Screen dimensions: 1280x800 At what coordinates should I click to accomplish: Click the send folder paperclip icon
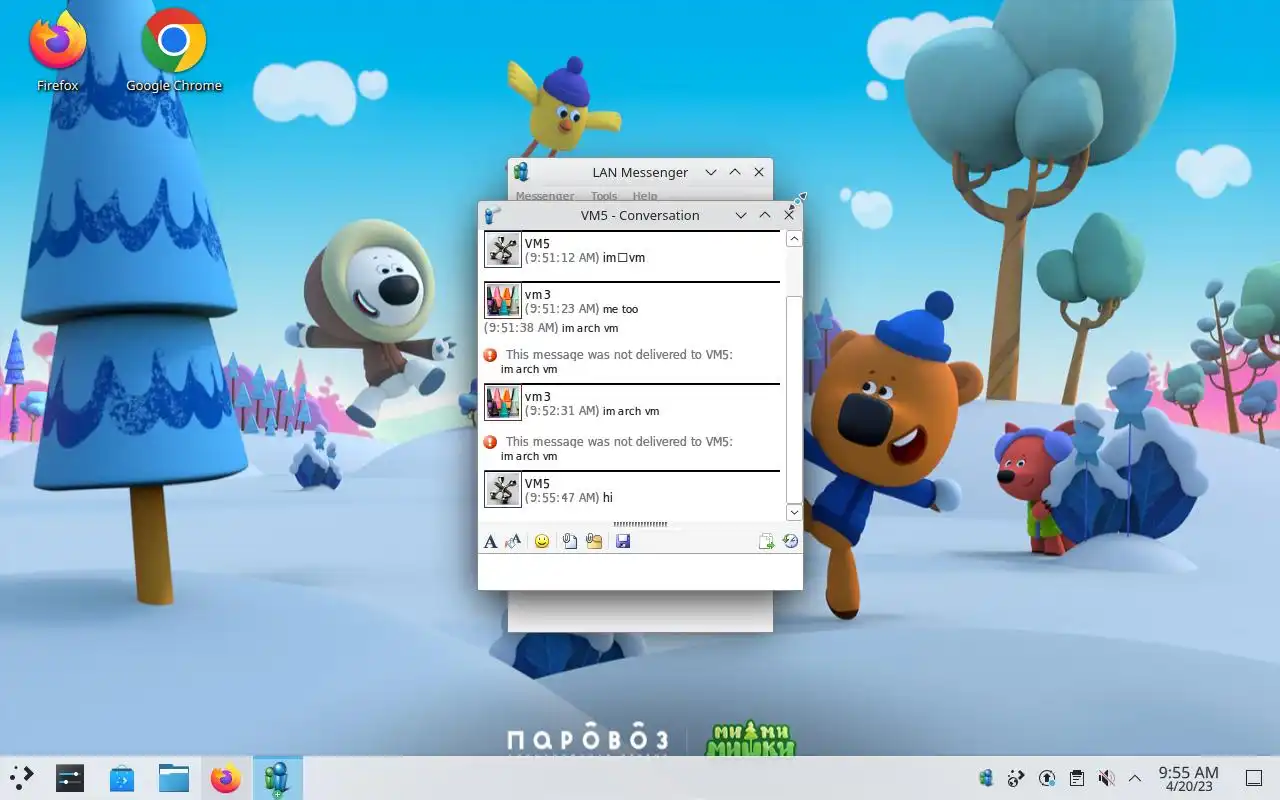click(x=594, y=541)
